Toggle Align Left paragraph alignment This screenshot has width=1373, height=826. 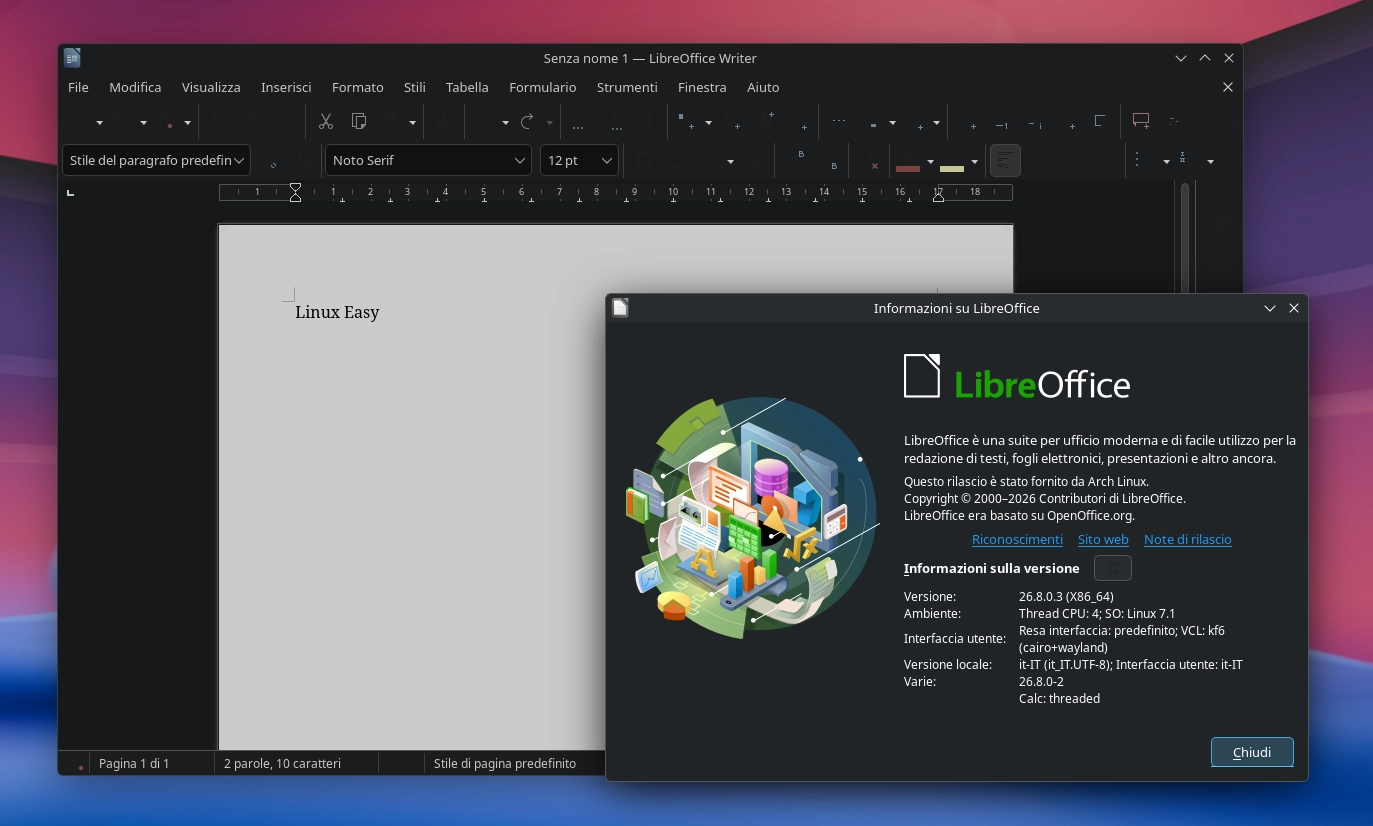click(1006, 160)
